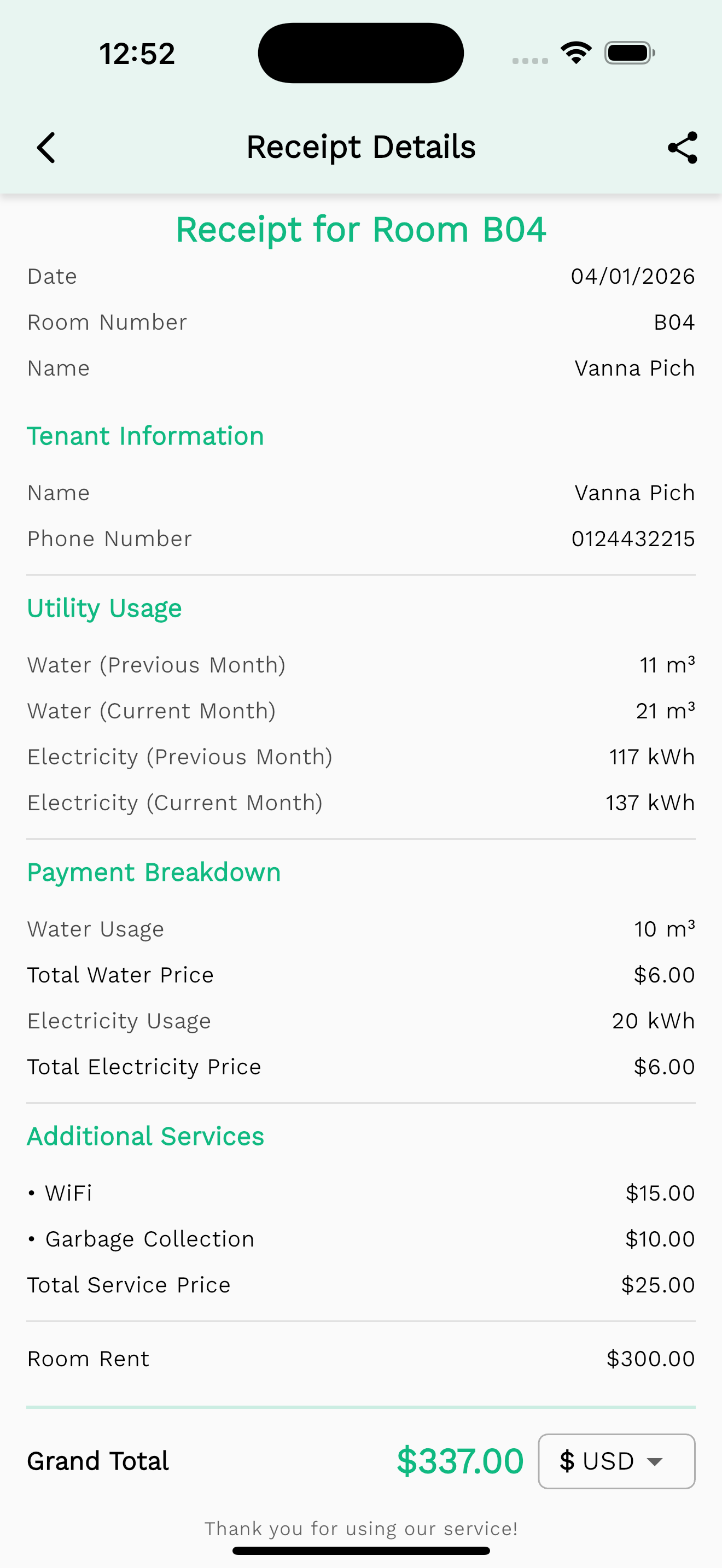Tap the $337.00 grand total amount
This screenshot has height=1568, width=722.
(459, 1461)
